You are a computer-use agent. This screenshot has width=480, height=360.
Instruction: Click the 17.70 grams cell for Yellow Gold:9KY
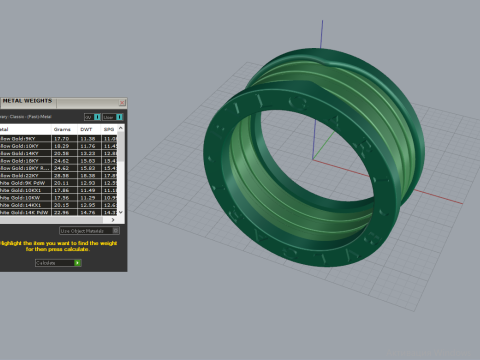tap(64, 139)
